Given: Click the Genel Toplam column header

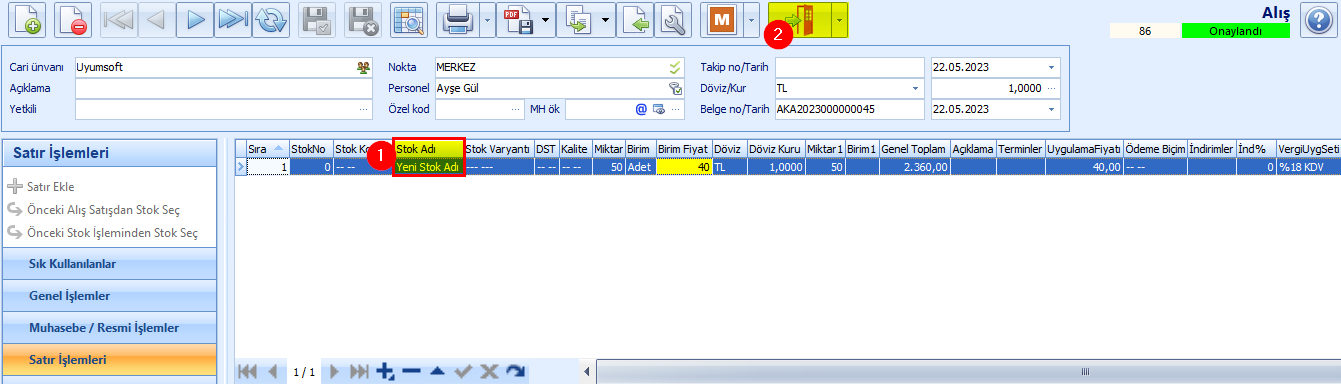Looking at the screenshot, I should (x=914, y=149).
